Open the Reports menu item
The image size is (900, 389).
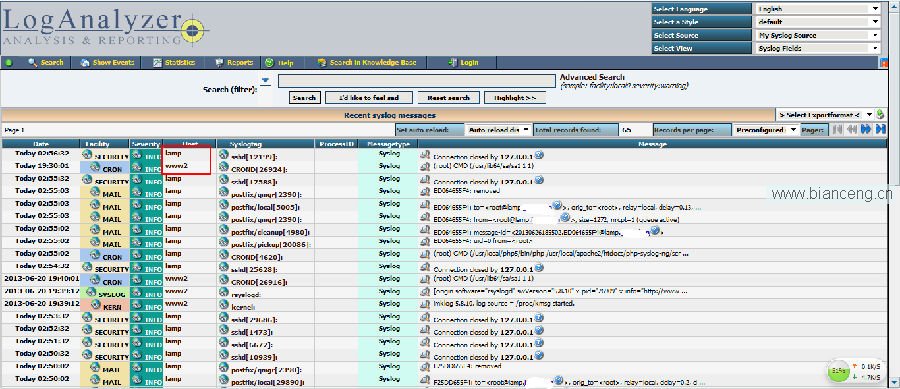234,63
